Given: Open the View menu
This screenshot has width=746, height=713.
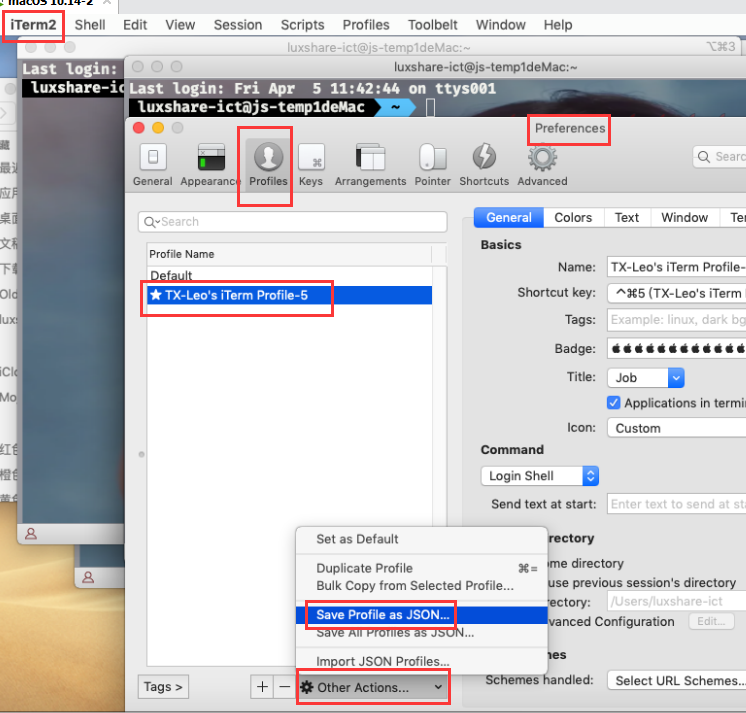Looking at the screenshot, I should [180, 25].
